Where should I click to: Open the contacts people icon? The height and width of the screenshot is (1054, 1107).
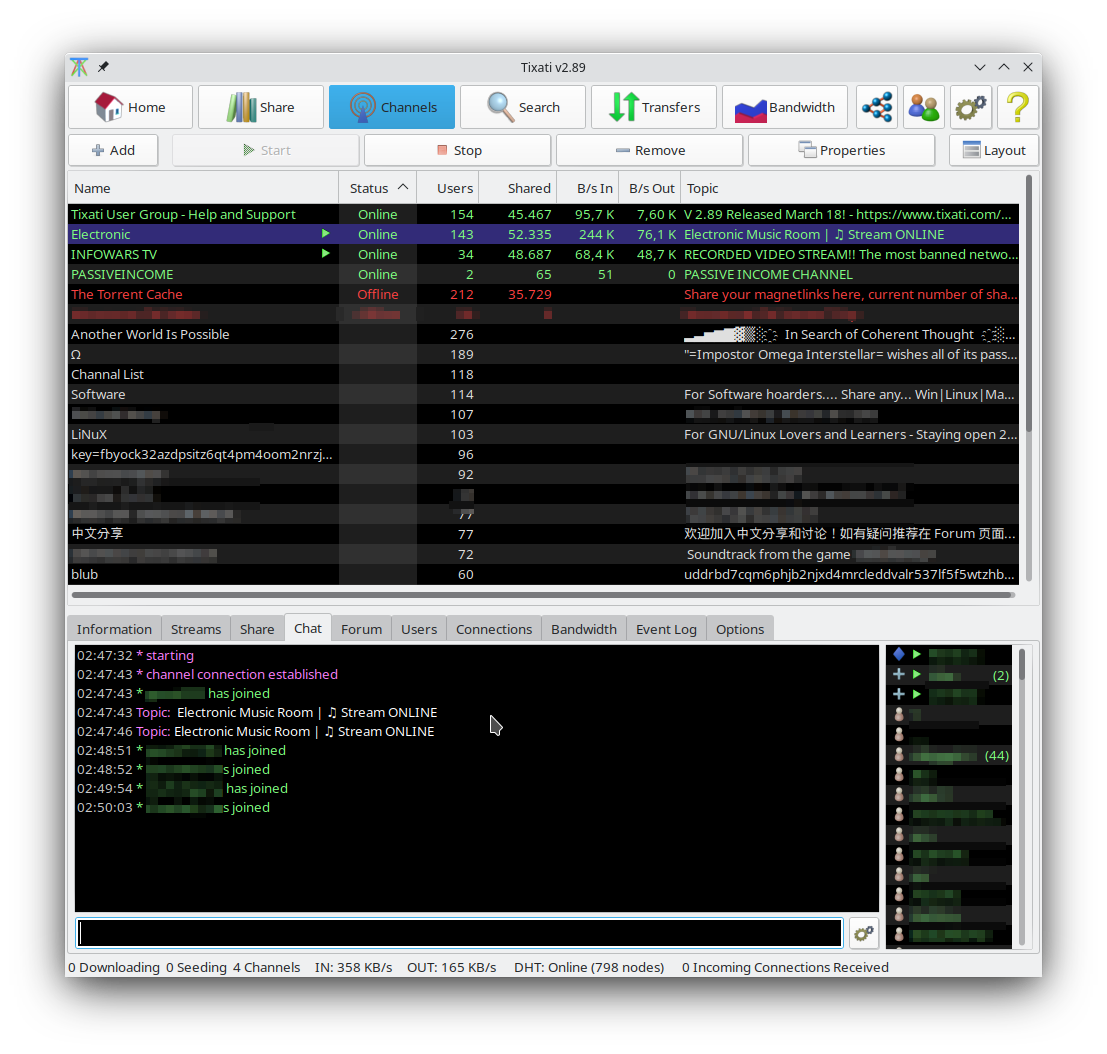click(923, 107)
